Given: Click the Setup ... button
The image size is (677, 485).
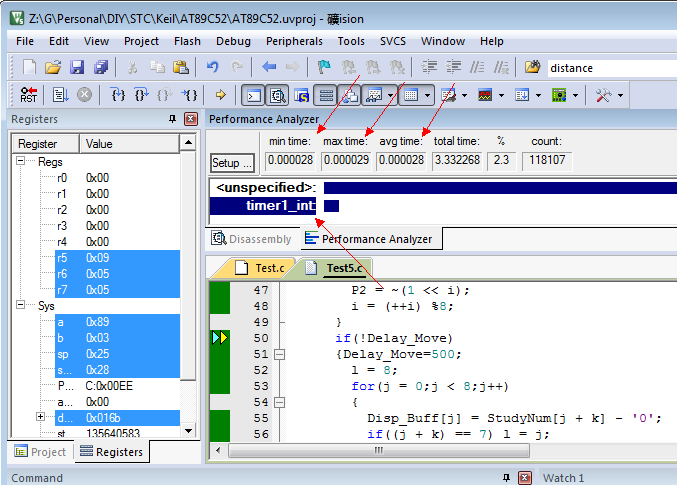Looking at the screenshot, I should pyautogui.click(x=232, y=163).
